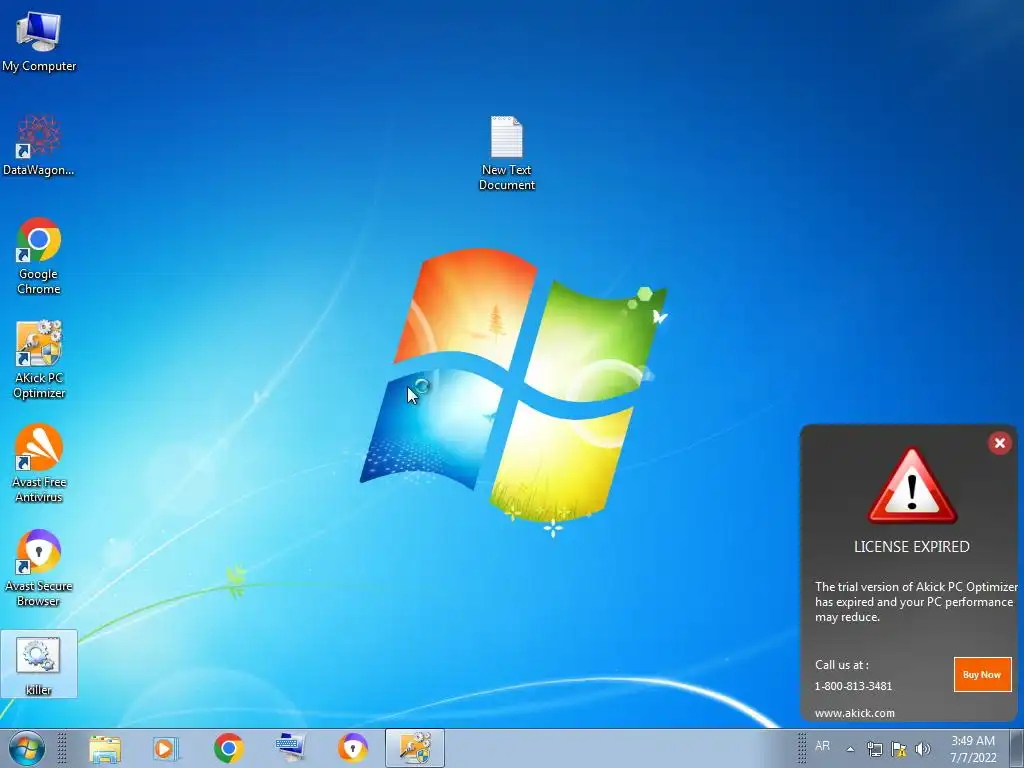
Task: Select the killer file on desktop
Action: tap(39, 664)
